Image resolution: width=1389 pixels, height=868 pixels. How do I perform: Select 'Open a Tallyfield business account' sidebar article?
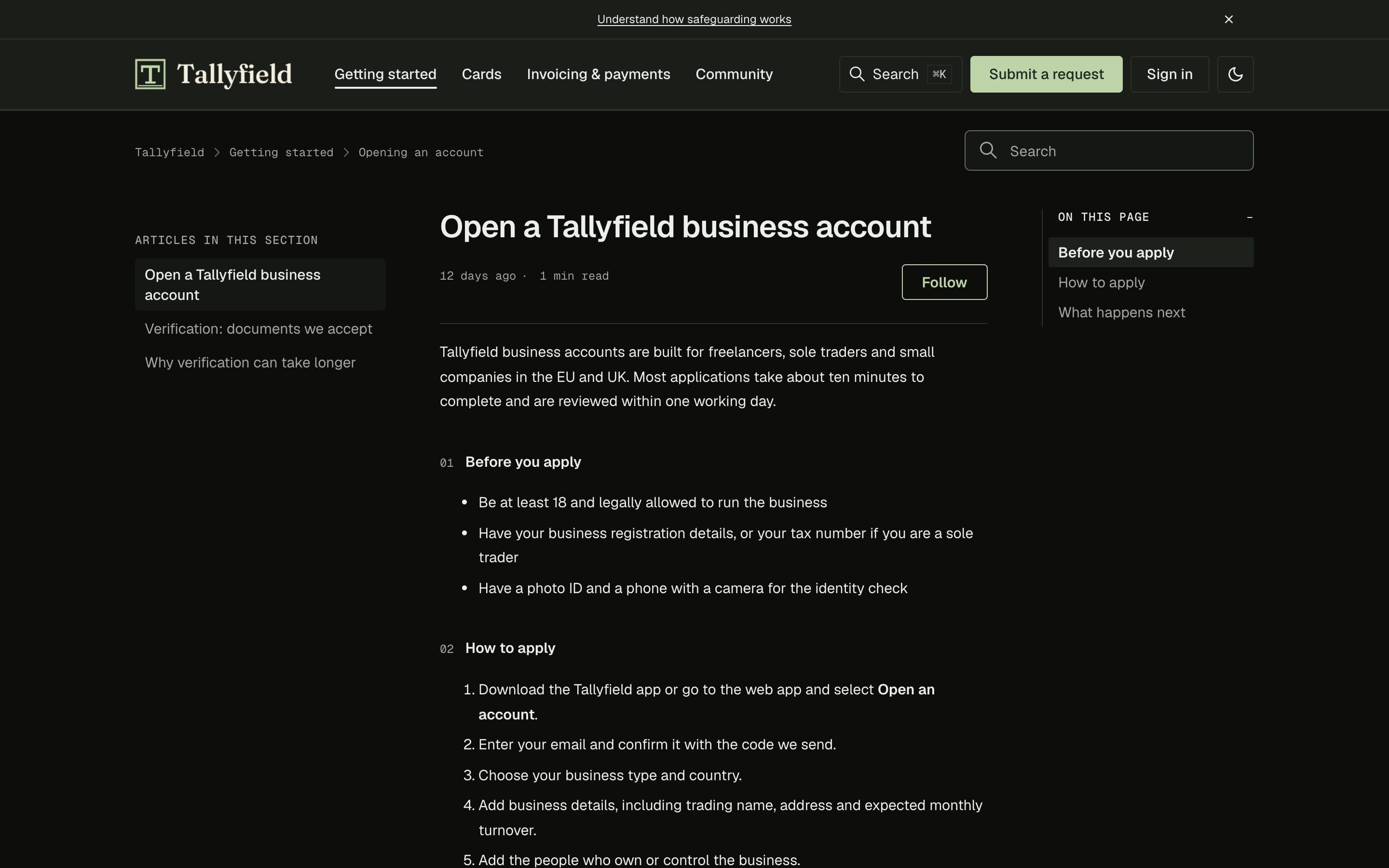[260, 285]
